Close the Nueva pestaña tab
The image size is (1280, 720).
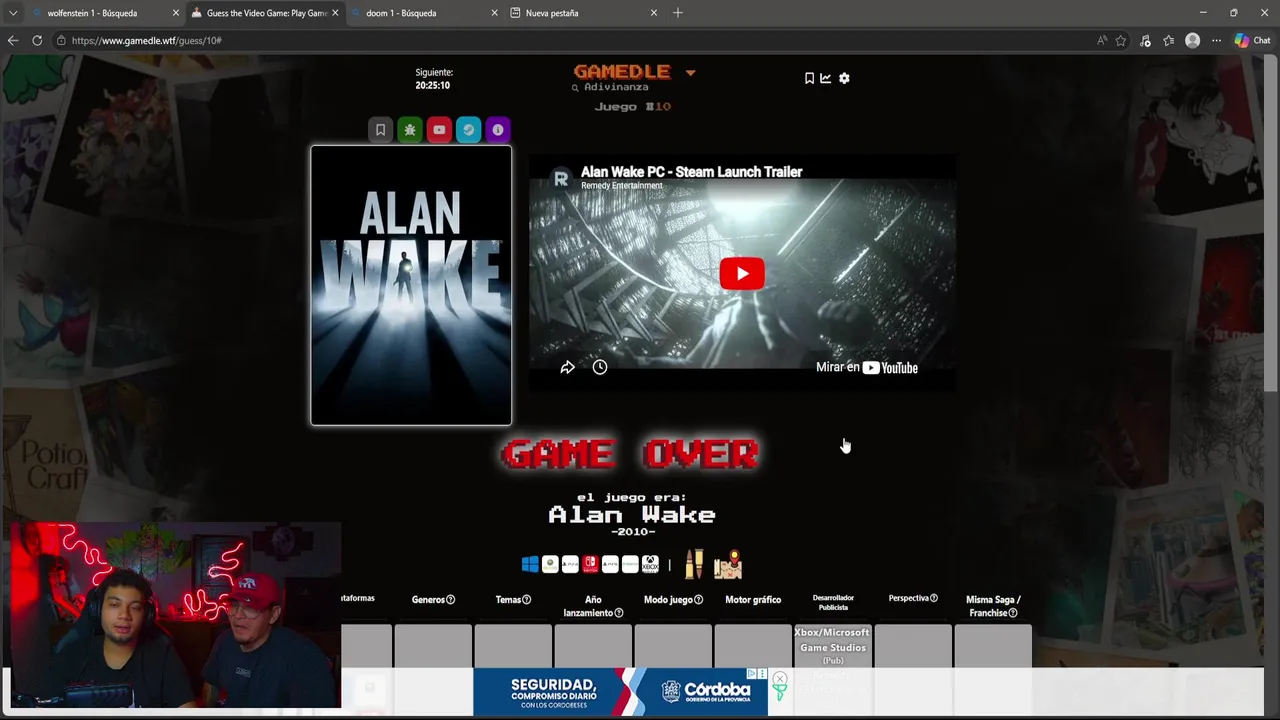654,13
